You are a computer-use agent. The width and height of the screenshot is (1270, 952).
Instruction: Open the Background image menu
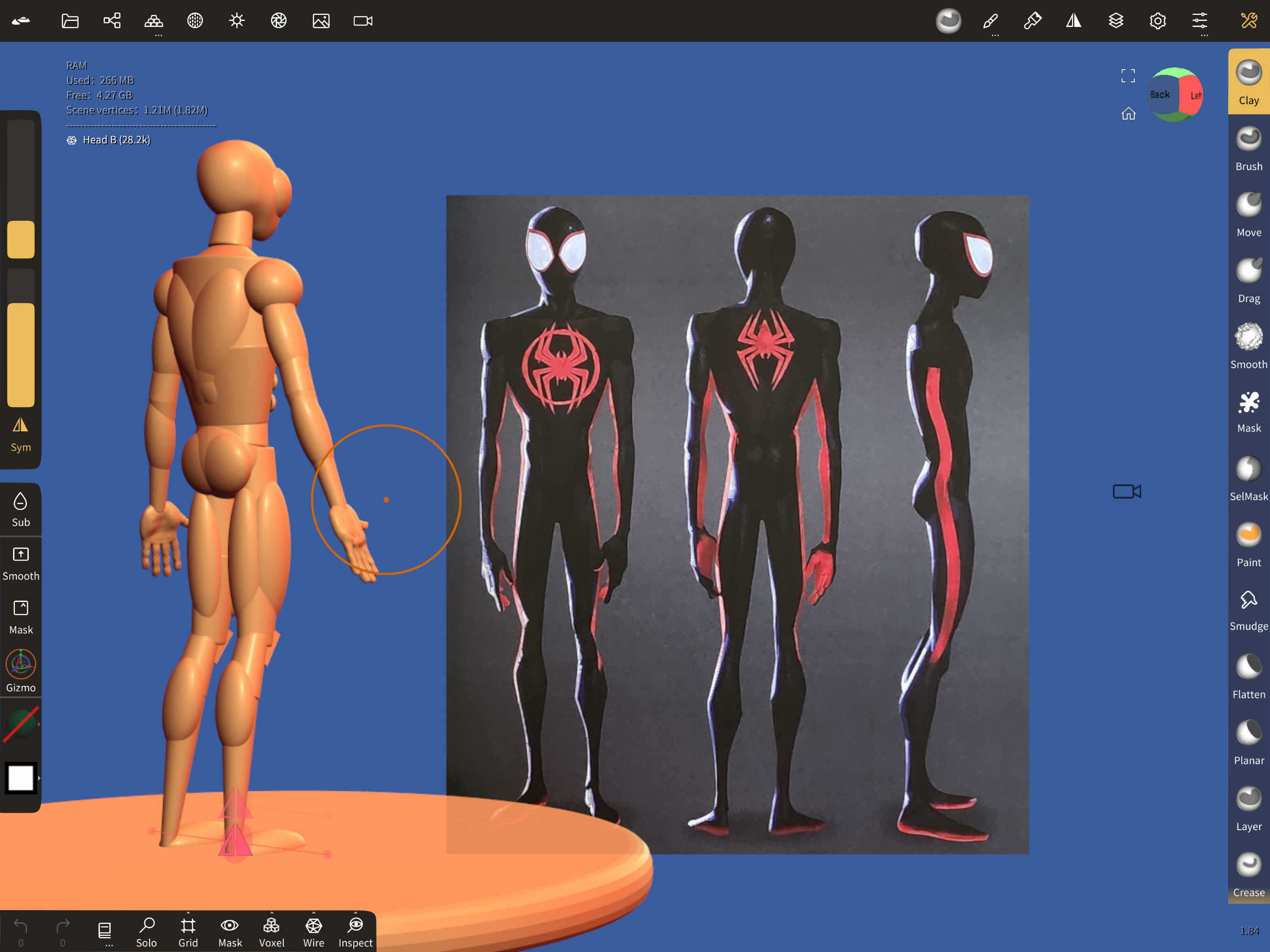(x=321, y=21)
